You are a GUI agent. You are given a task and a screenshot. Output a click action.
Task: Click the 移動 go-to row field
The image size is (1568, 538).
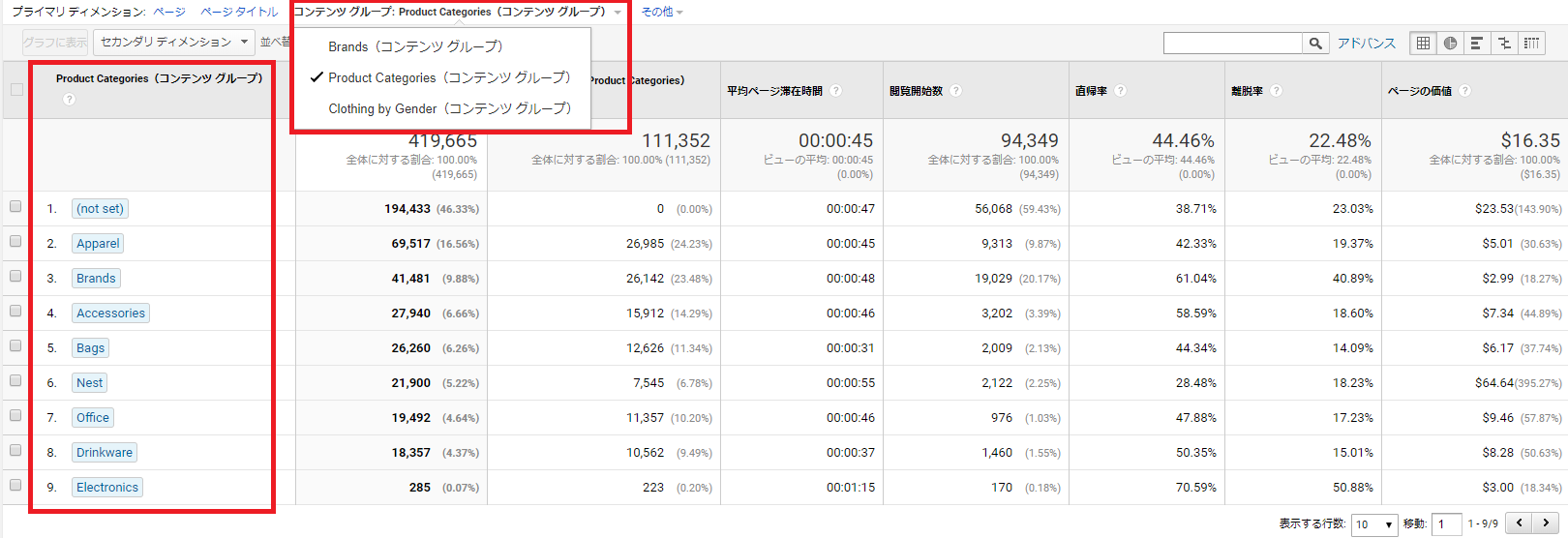[1446, 524]
